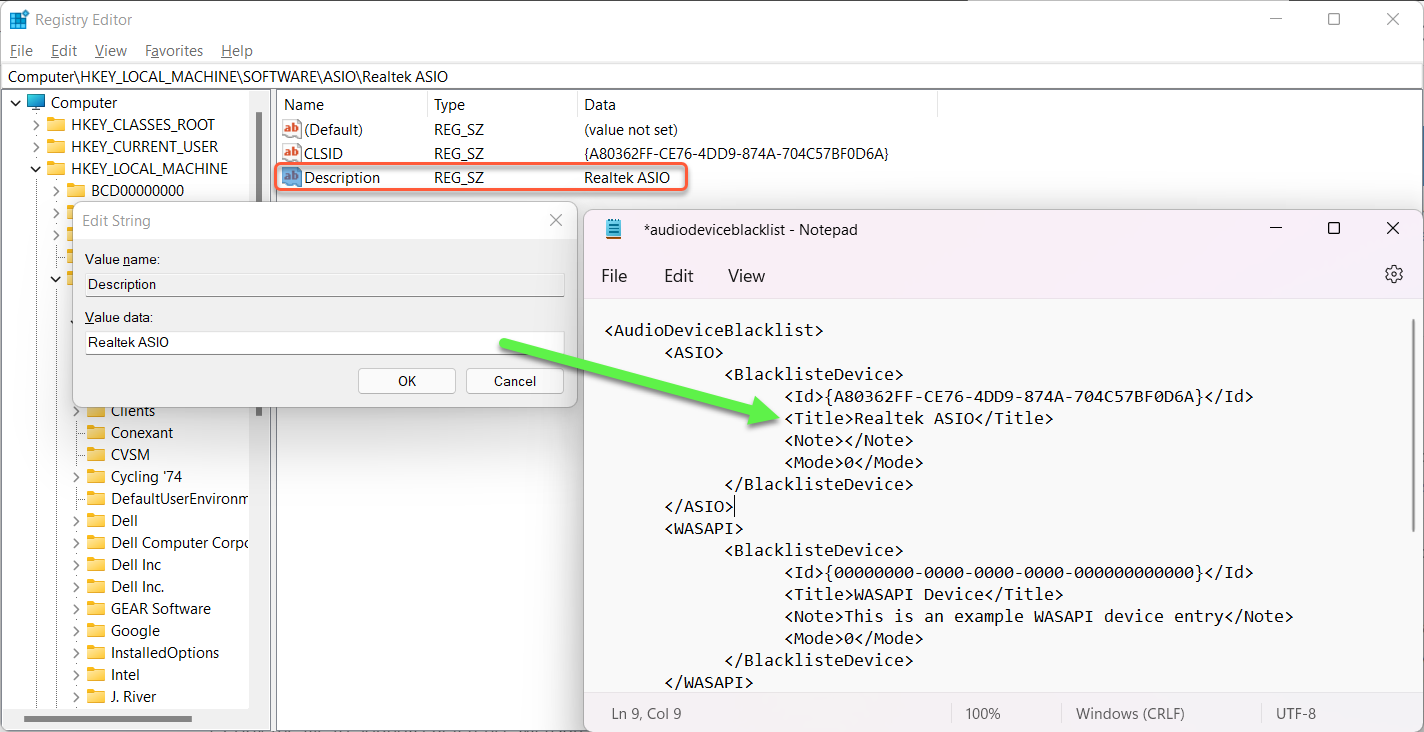Image resolution: width=1424 pixels, height=732 pixels.
Task: Expand the HKEY_CLASSES_ROOT tree node
Action: [x=36, y=125]
